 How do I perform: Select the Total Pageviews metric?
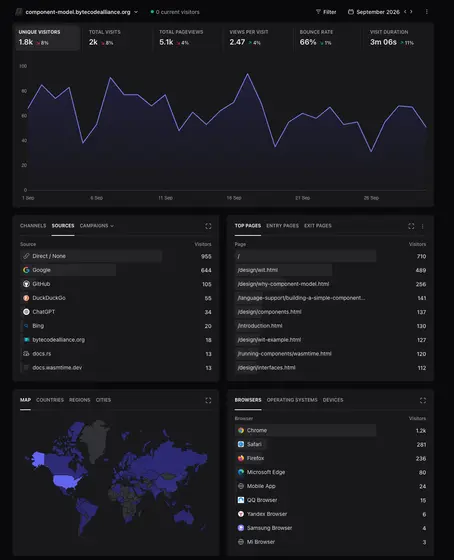pos(187,38)
